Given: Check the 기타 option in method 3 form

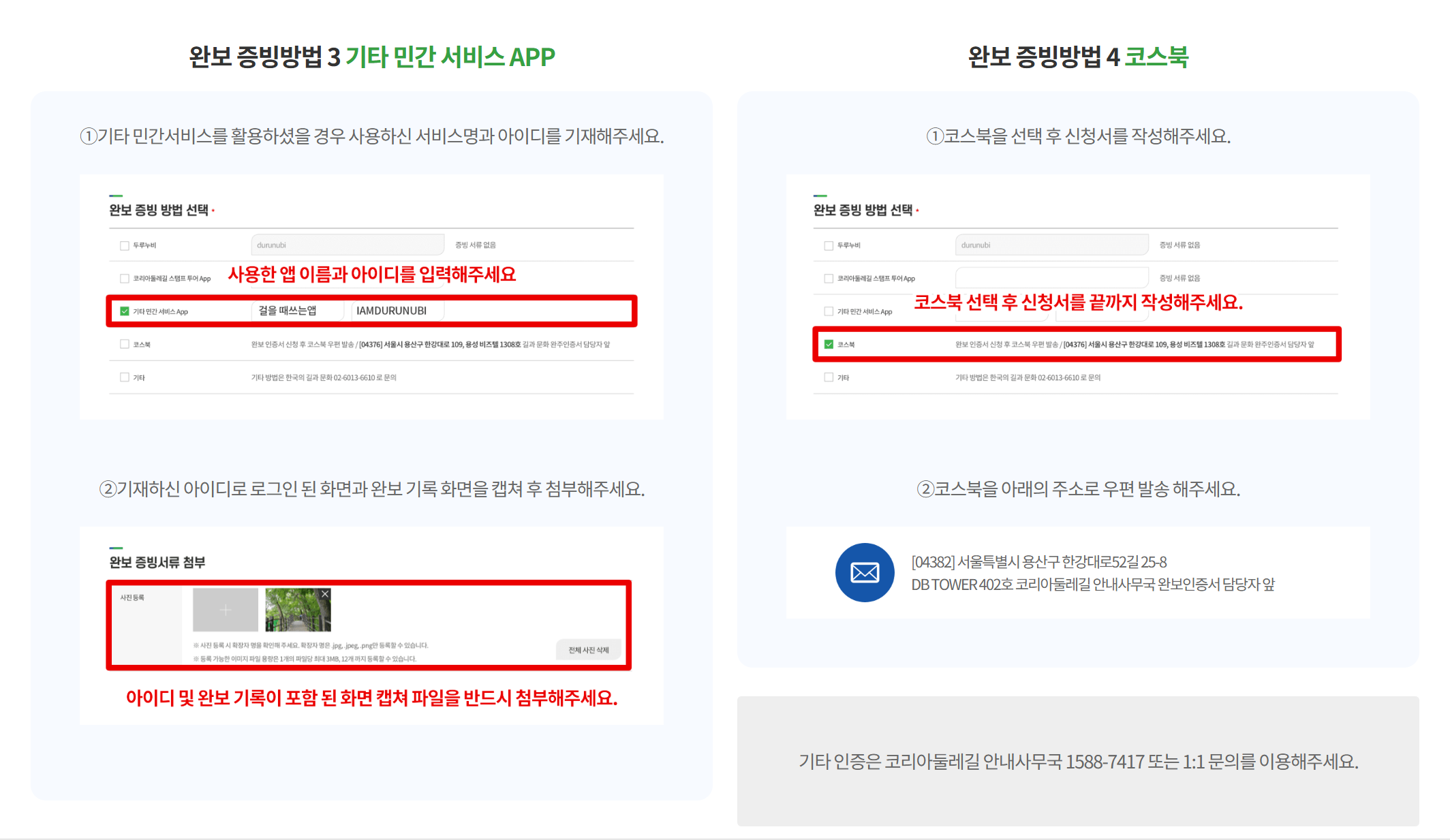Looking at the screenshot, I should click(125, 377).
